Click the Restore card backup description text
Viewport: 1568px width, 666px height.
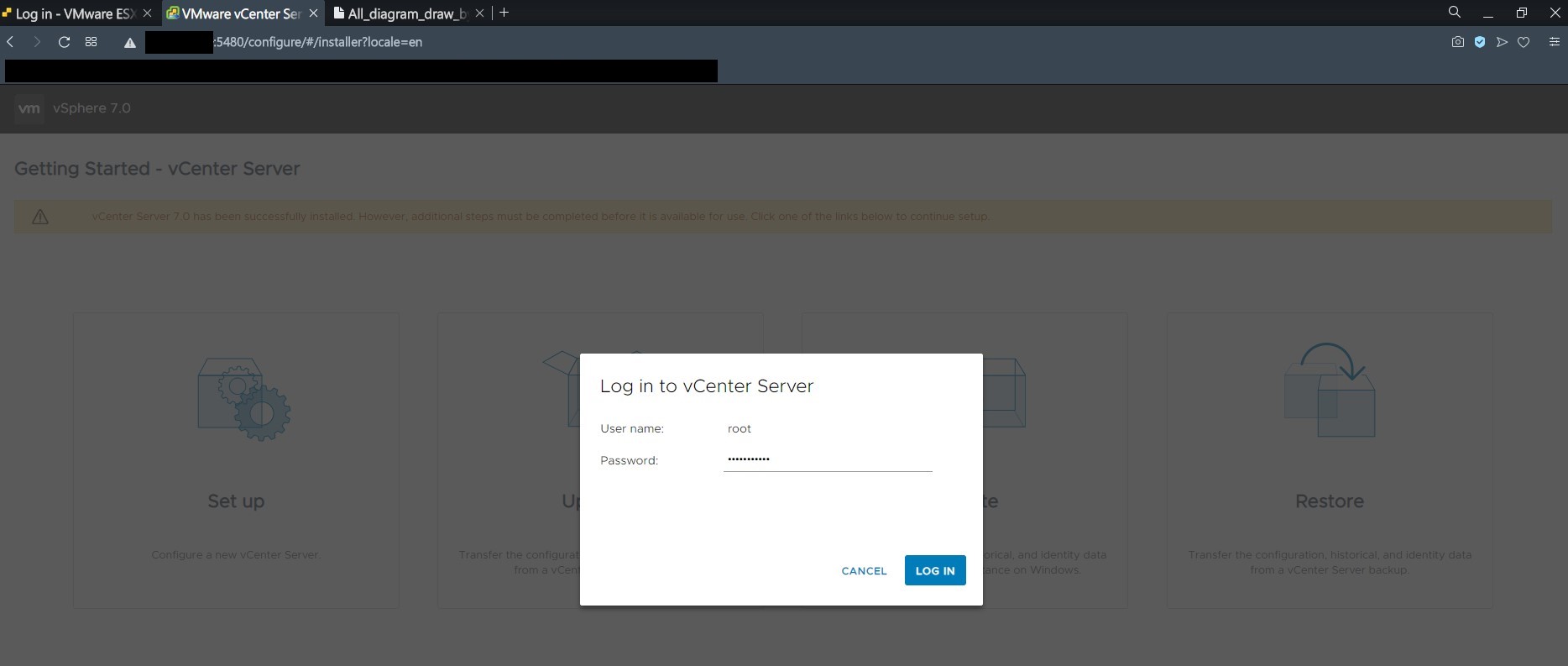(1330, 563)
